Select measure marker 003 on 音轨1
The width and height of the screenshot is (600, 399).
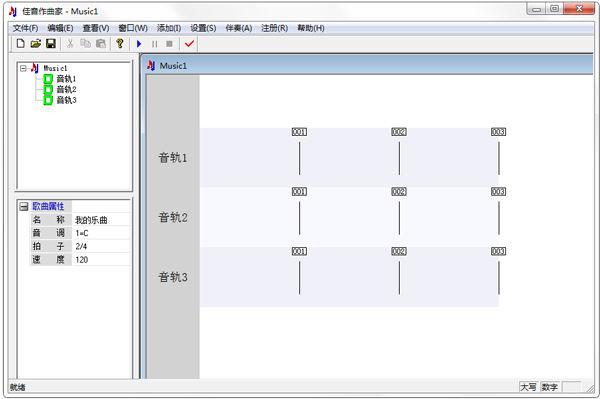pyautogui.click(x=498, y=132)
